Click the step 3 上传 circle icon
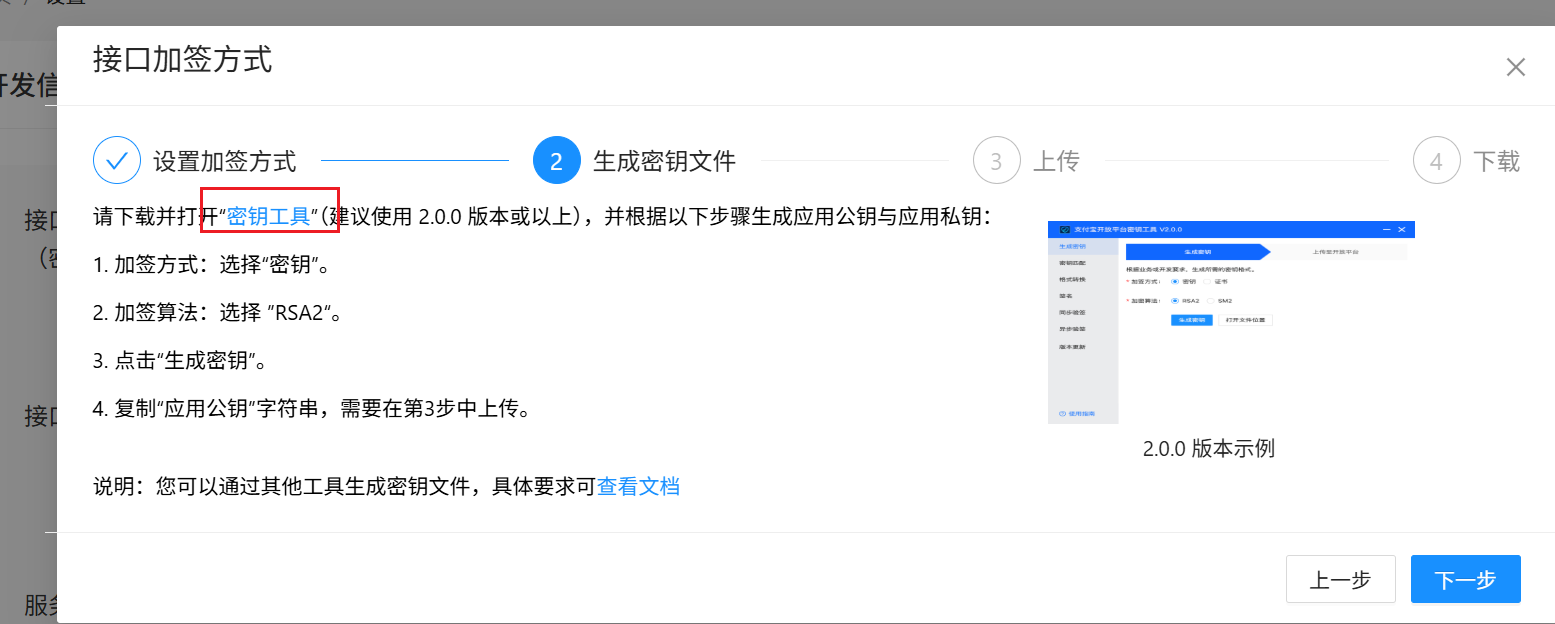 click(996, 159)
